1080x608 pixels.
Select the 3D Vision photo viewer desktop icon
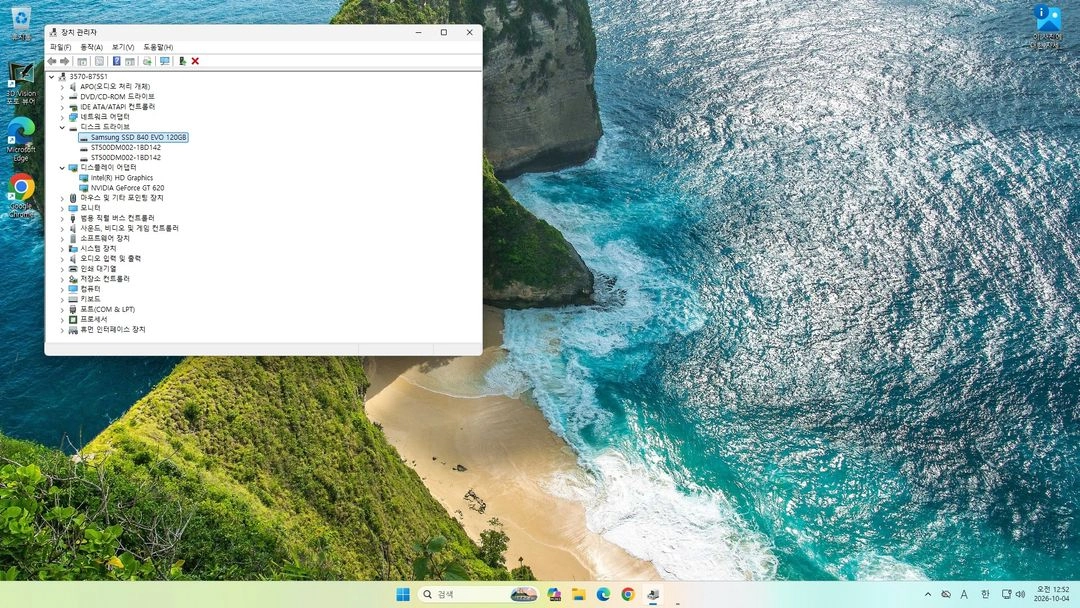pyautogui.click(x=21, y=83)
